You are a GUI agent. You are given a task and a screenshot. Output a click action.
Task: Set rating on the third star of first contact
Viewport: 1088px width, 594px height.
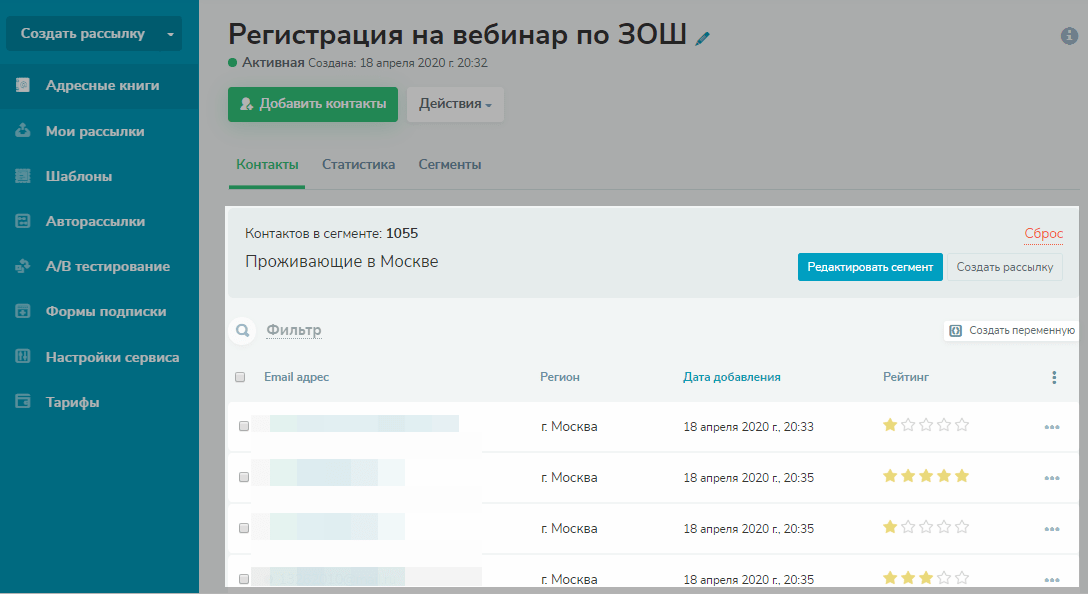click(926, 426)
